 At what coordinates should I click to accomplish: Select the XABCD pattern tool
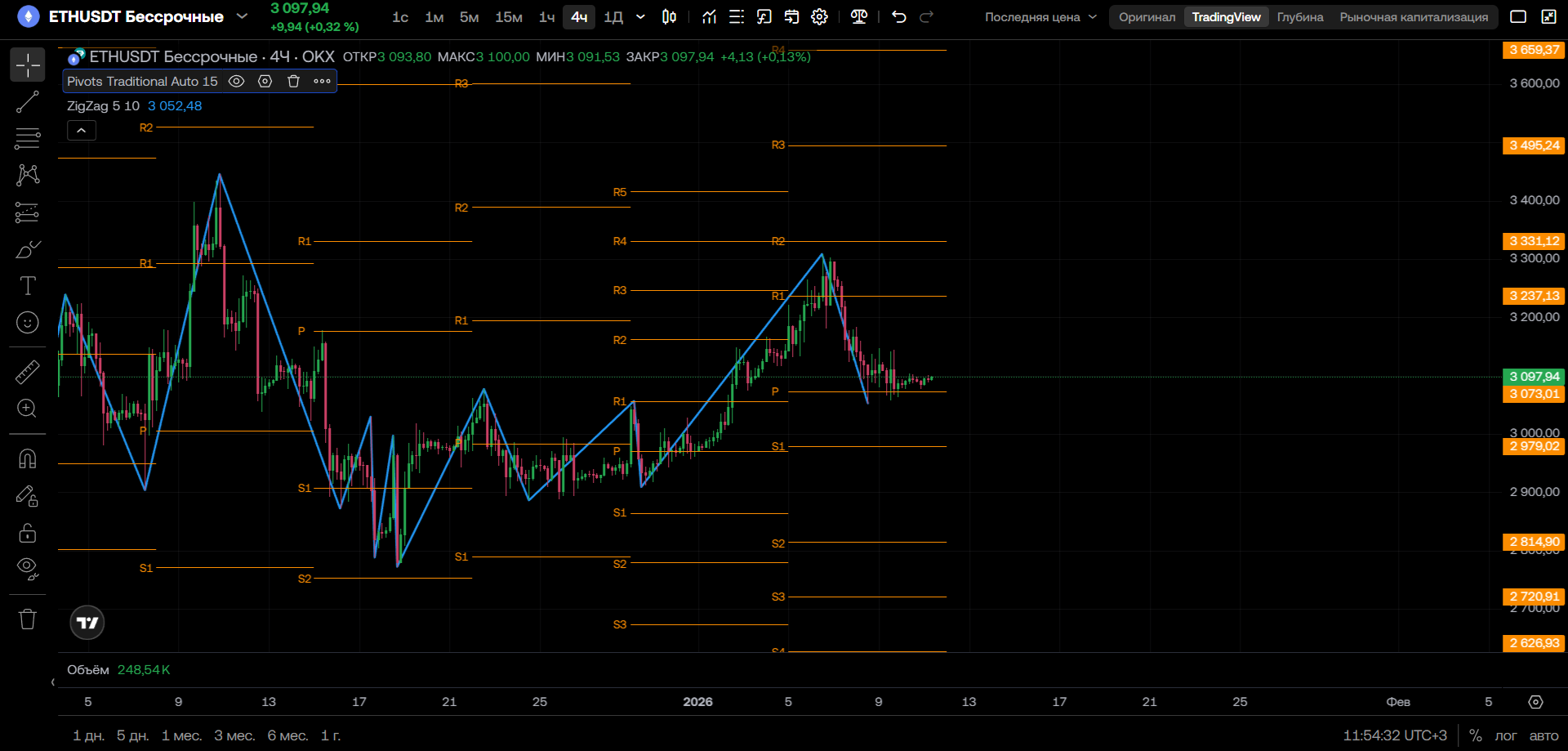point(28,175)
